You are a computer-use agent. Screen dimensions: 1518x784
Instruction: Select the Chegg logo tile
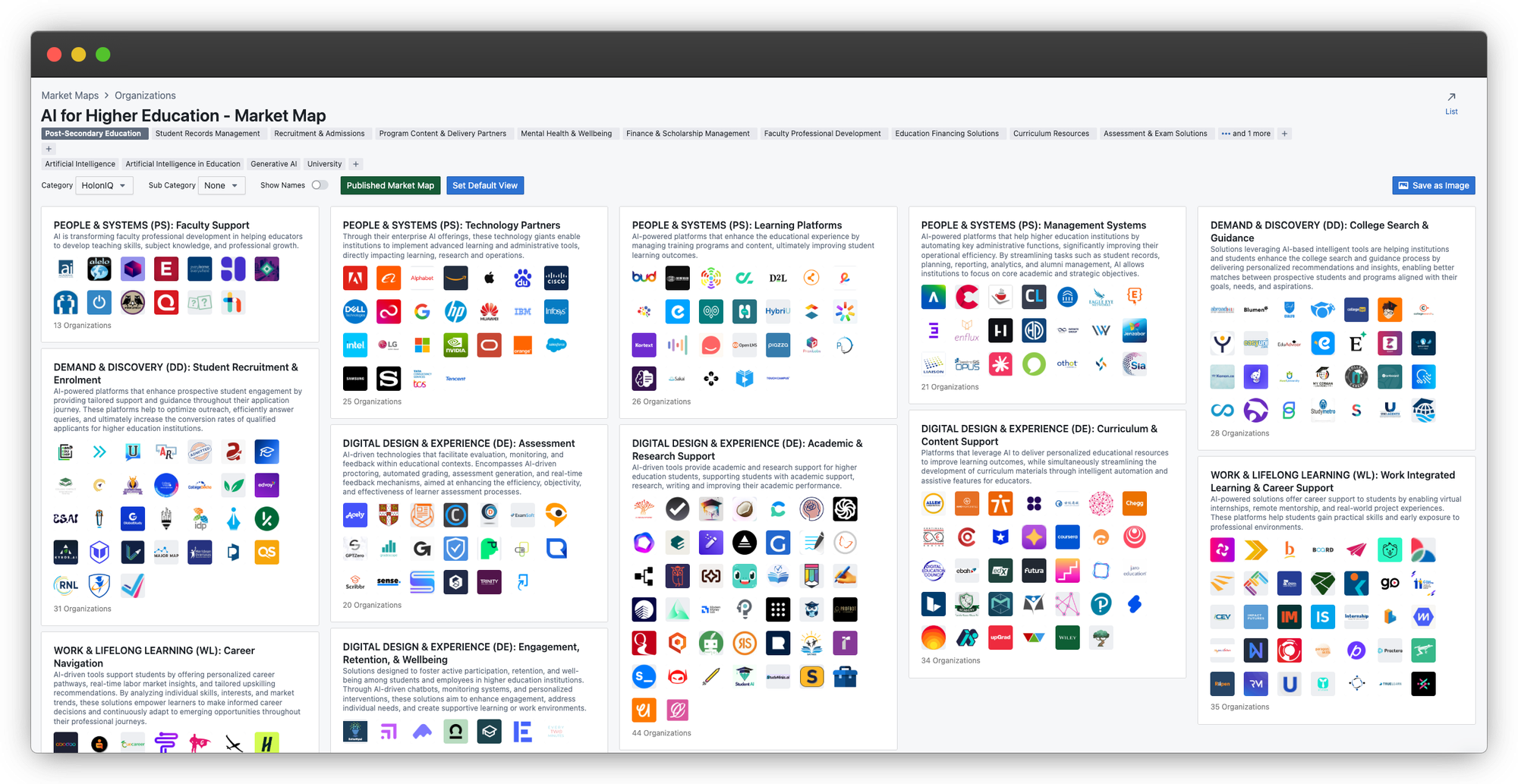click(x=1135, y=503)
